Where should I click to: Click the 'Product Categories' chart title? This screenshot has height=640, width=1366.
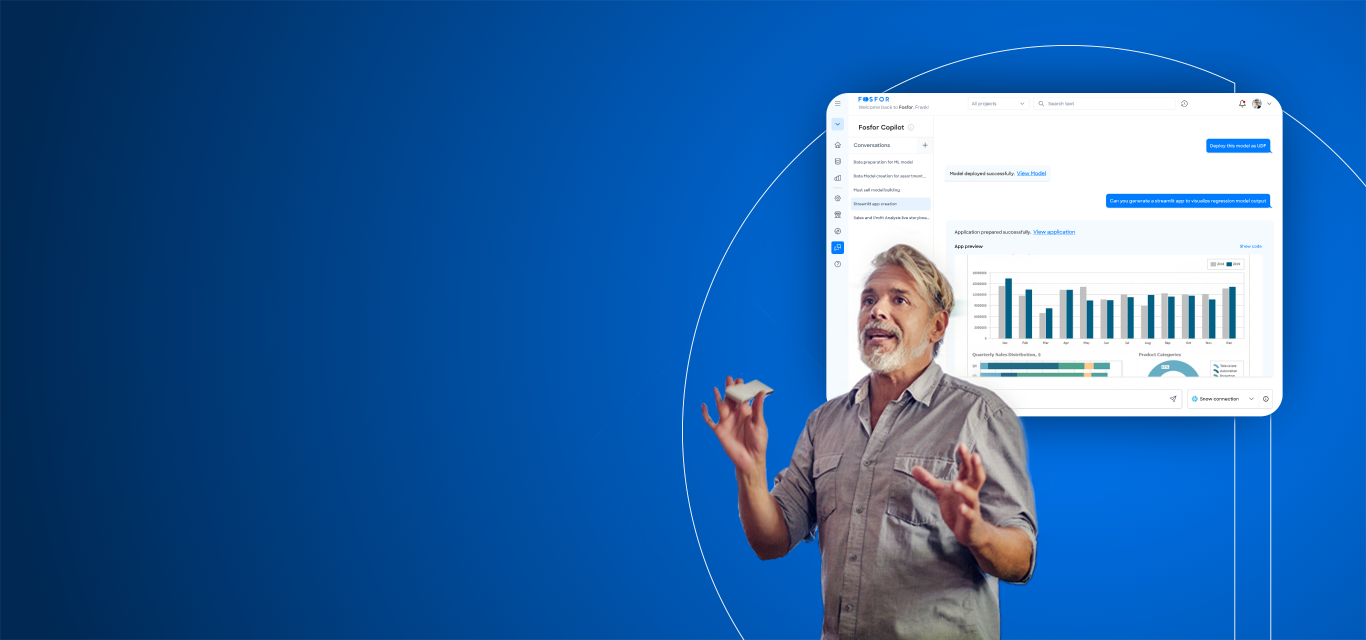tap(1160, 354)
